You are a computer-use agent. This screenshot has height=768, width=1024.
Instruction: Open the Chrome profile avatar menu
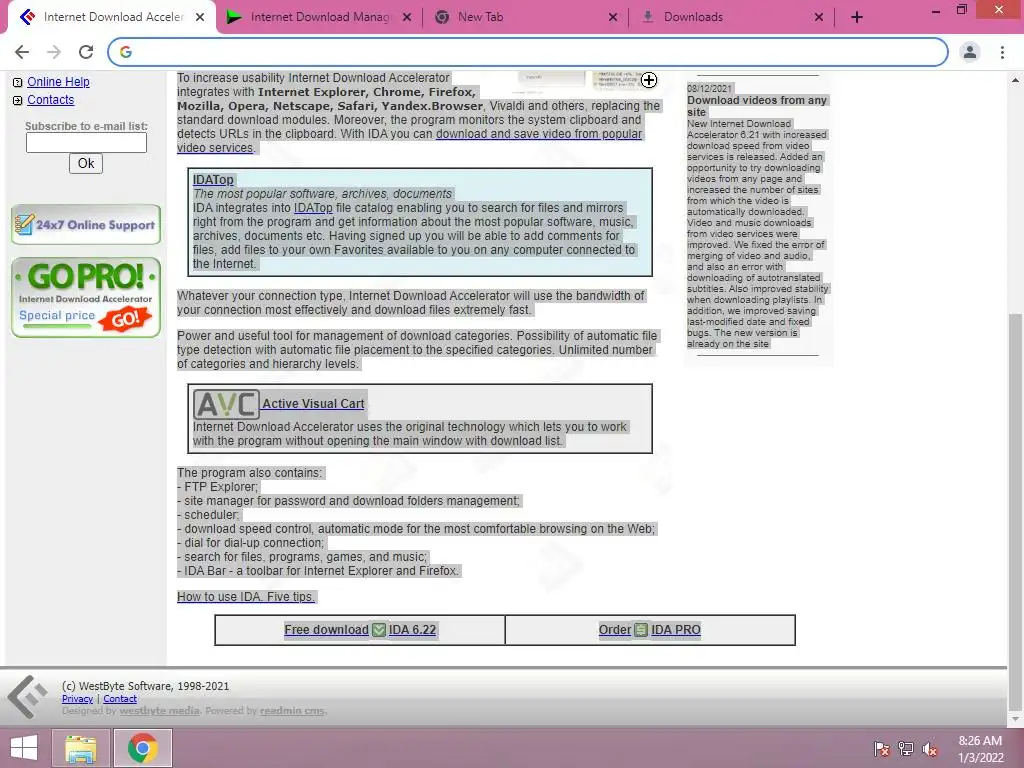pos(970,52)
